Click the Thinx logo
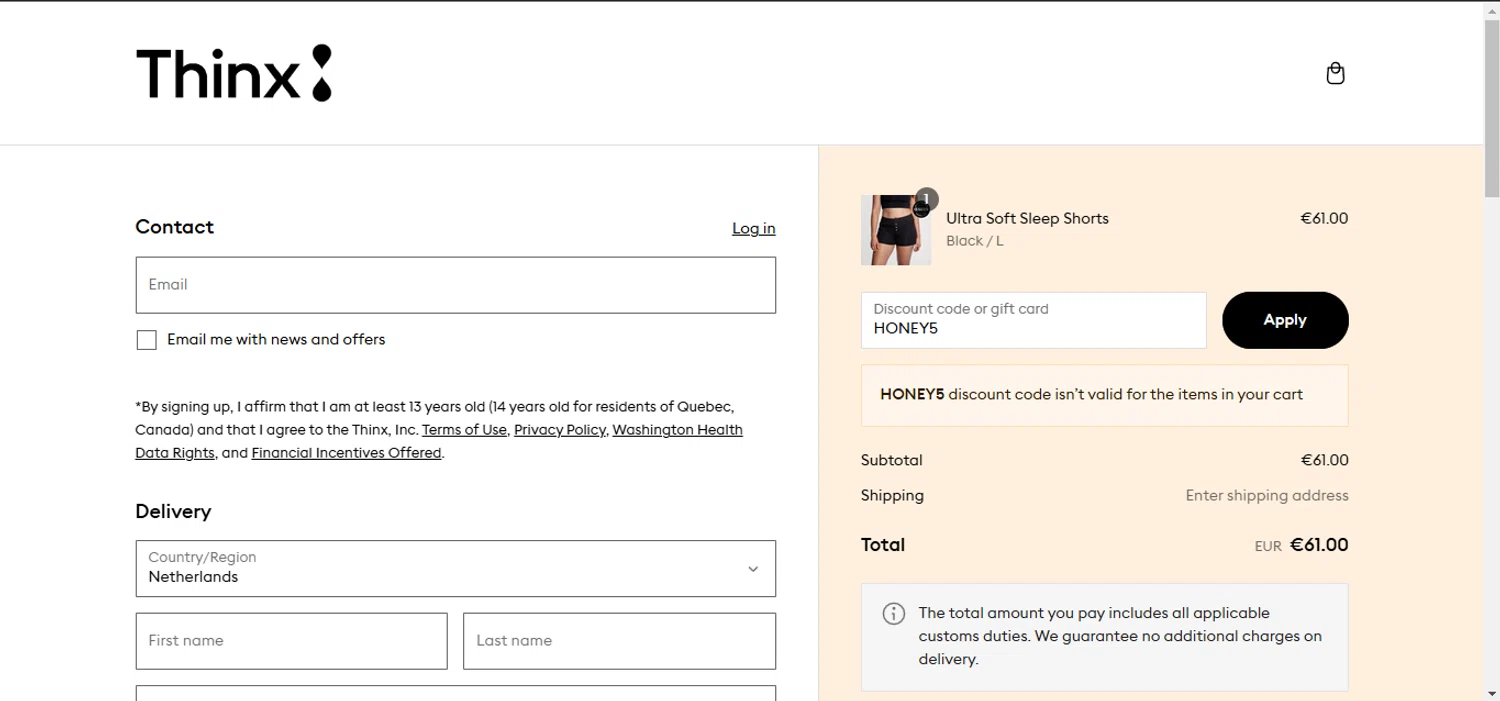The width and height of the screenshot is (1500, 701). [x=233, y=73]
